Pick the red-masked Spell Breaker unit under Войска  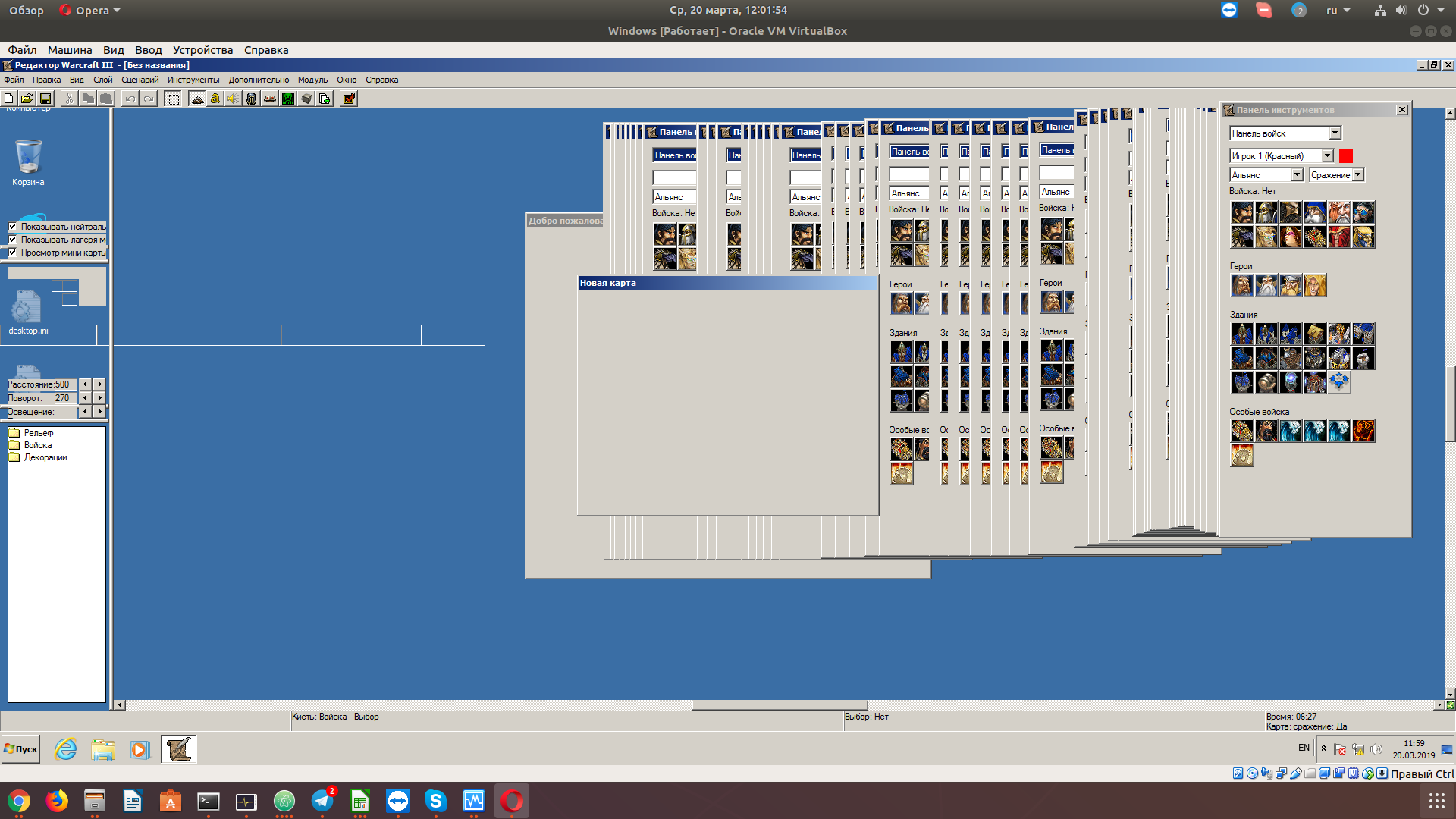pyautogui.click(x=1339, y=237)
